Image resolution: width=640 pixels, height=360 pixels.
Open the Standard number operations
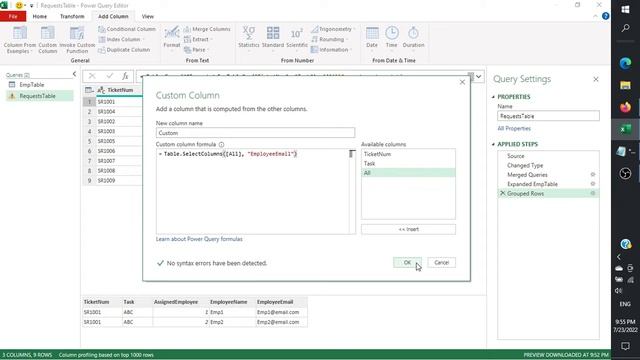coord(273,37)
